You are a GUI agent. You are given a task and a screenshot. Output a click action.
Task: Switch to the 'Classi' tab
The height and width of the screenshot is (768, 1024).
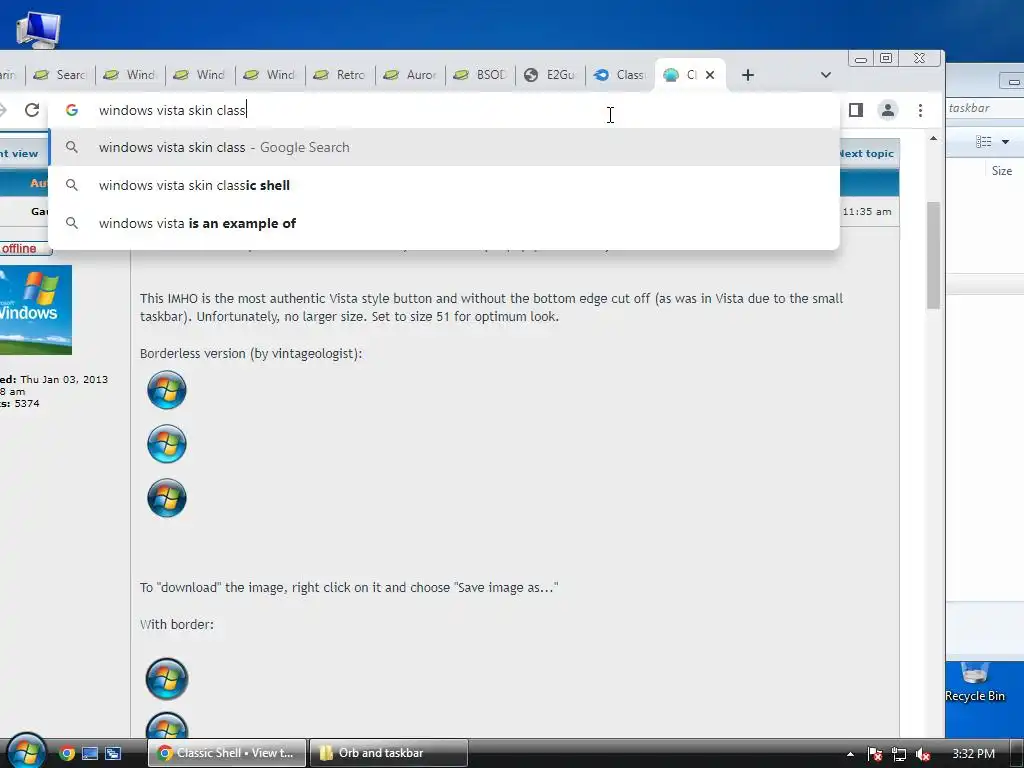pyautogui.click(x=620, y=75)
